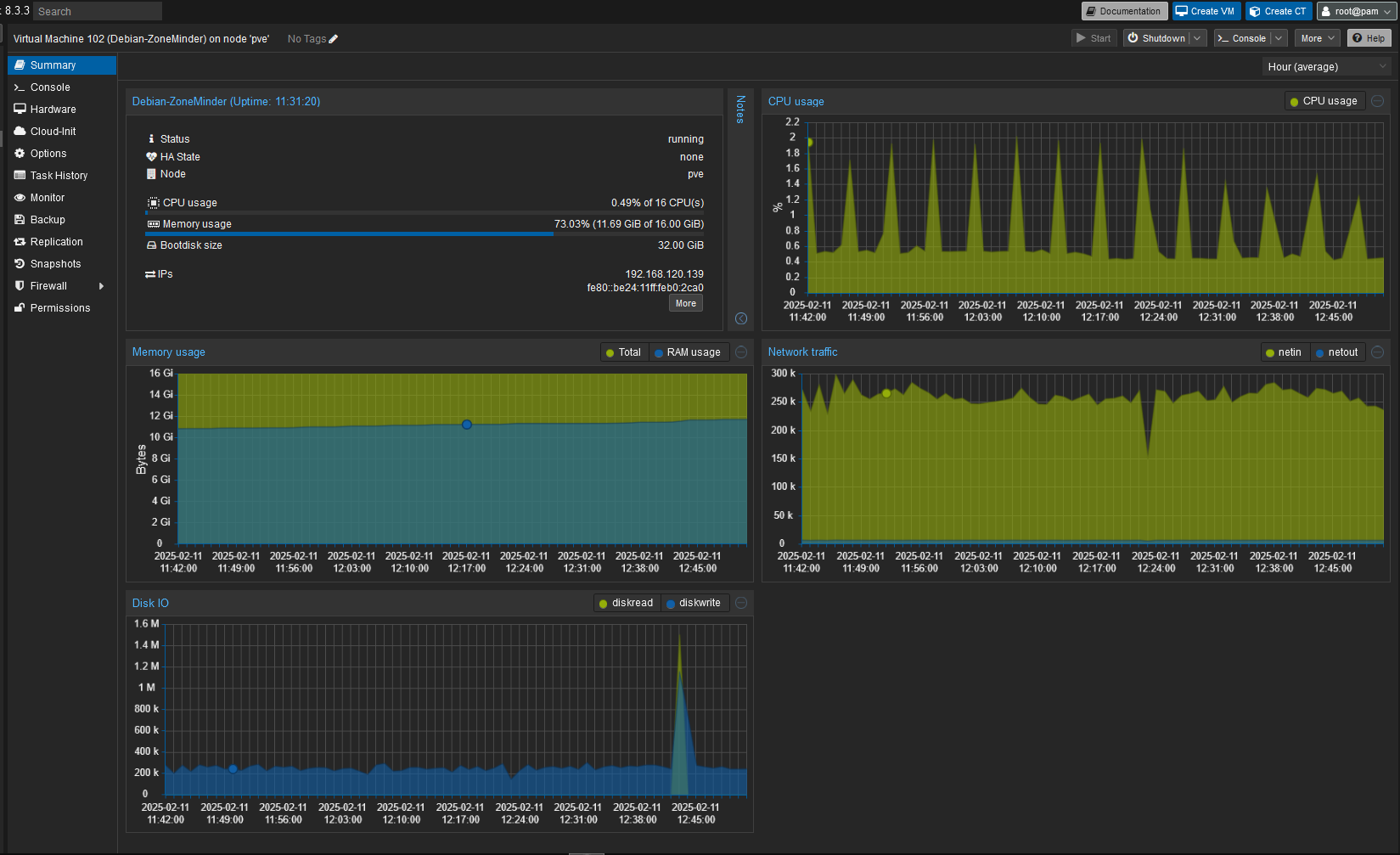The image size is (1400, 855).
Task: Edit tags with the pencil icon
Action: (334, 39)
